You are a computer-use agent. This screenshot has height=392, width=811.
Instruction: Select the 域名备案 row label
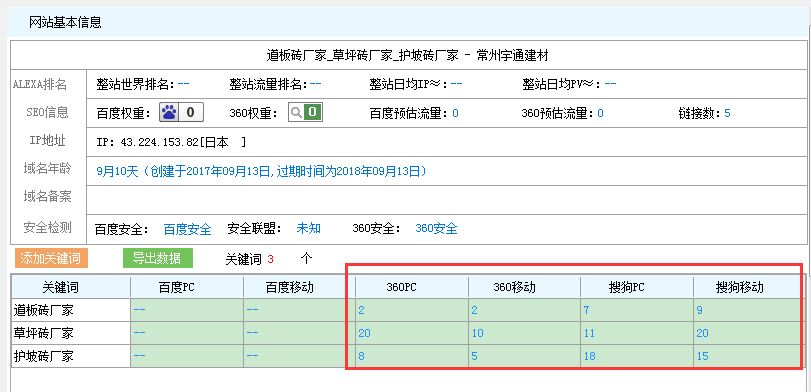[47, 197]
